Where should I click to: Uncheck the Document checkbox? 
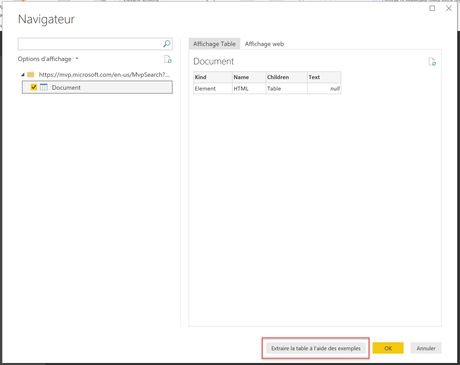point(34,87)
